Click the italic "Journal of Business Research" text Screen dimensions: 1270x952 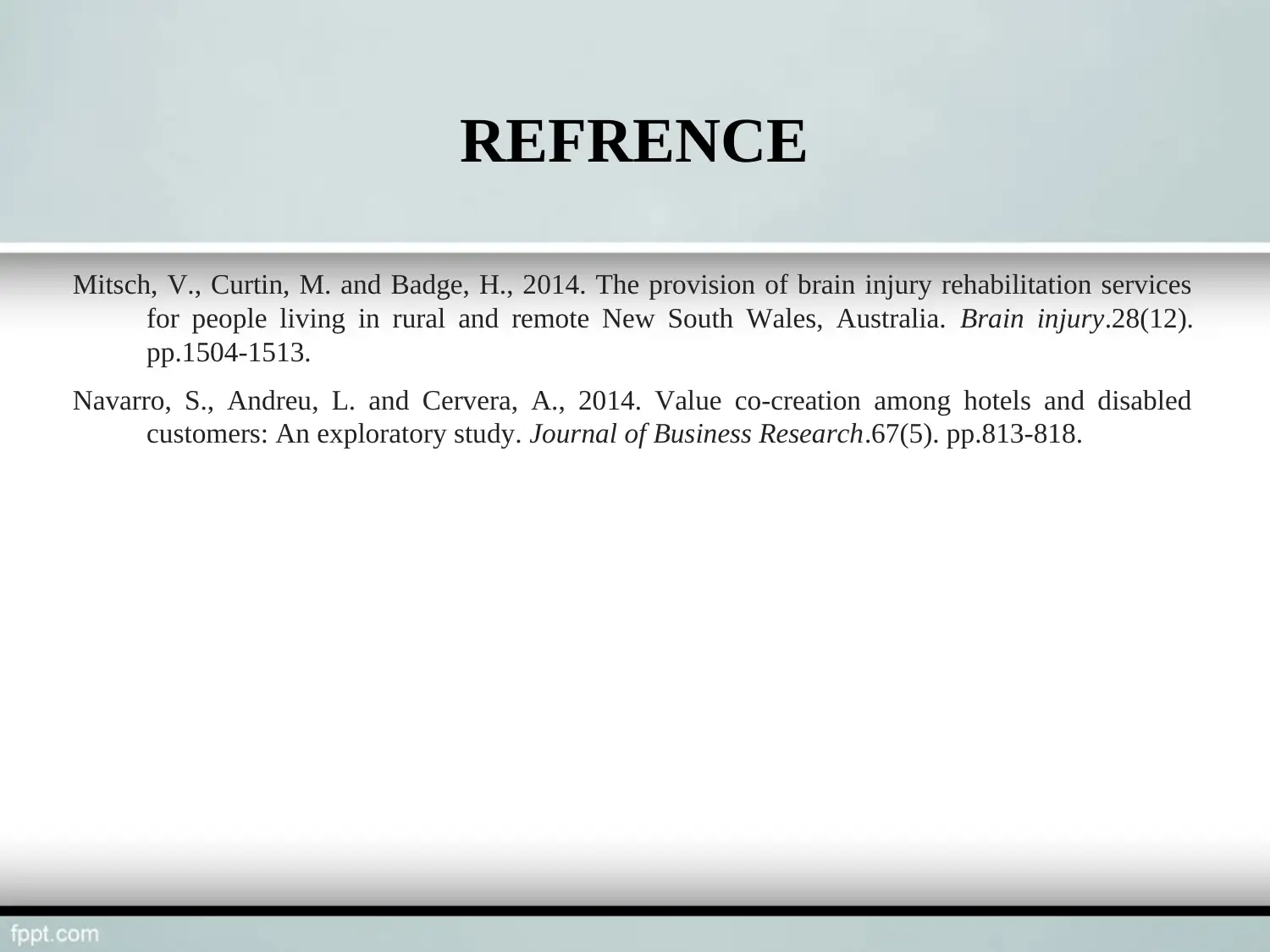[x=696, y=434]
